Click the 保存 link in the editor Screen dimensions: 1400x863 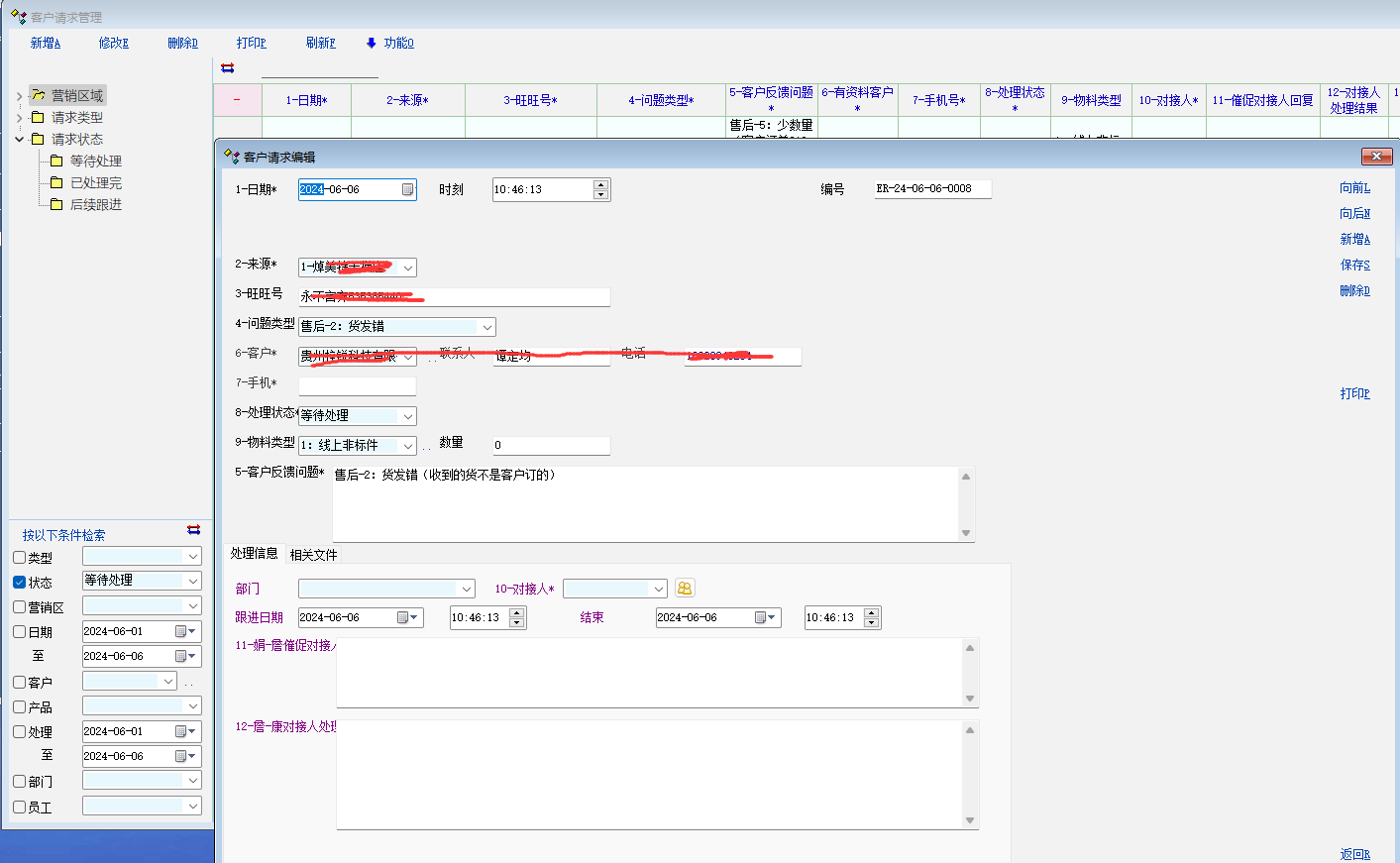tap(1354, 265)
